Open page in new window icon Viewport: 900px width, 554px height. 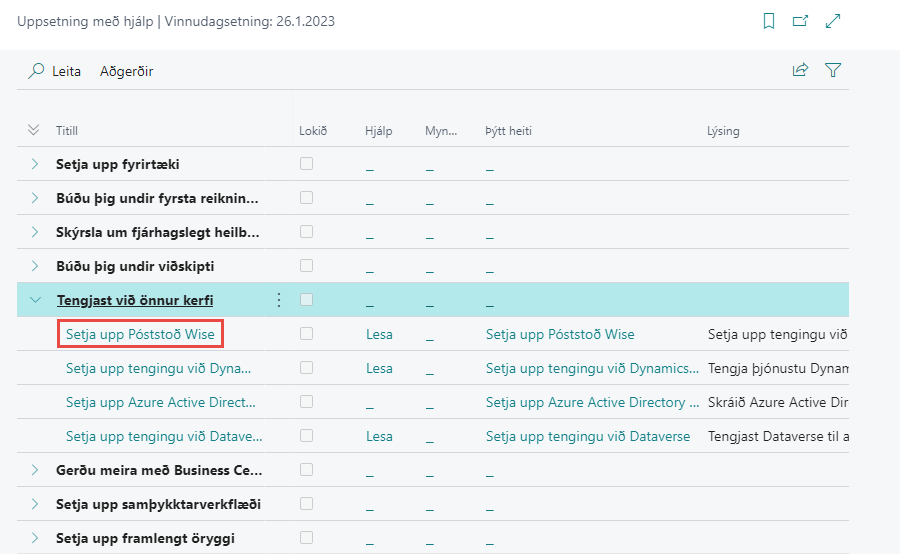coord(800,21)
